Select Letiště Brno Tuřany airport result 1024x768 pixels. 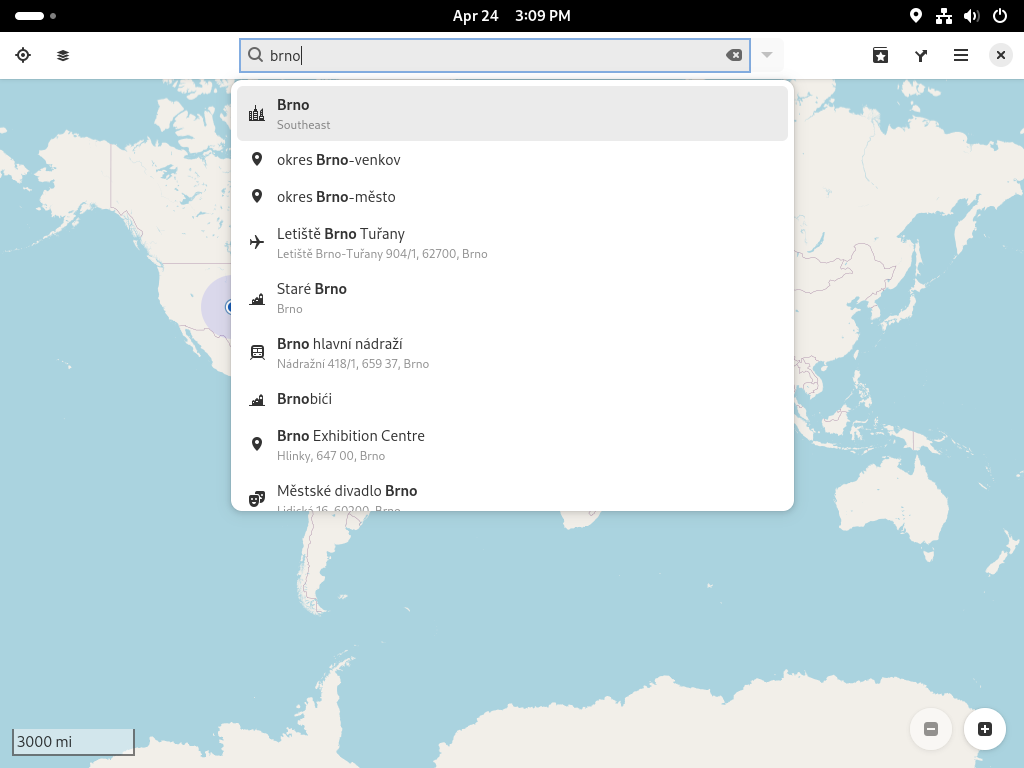512,242
